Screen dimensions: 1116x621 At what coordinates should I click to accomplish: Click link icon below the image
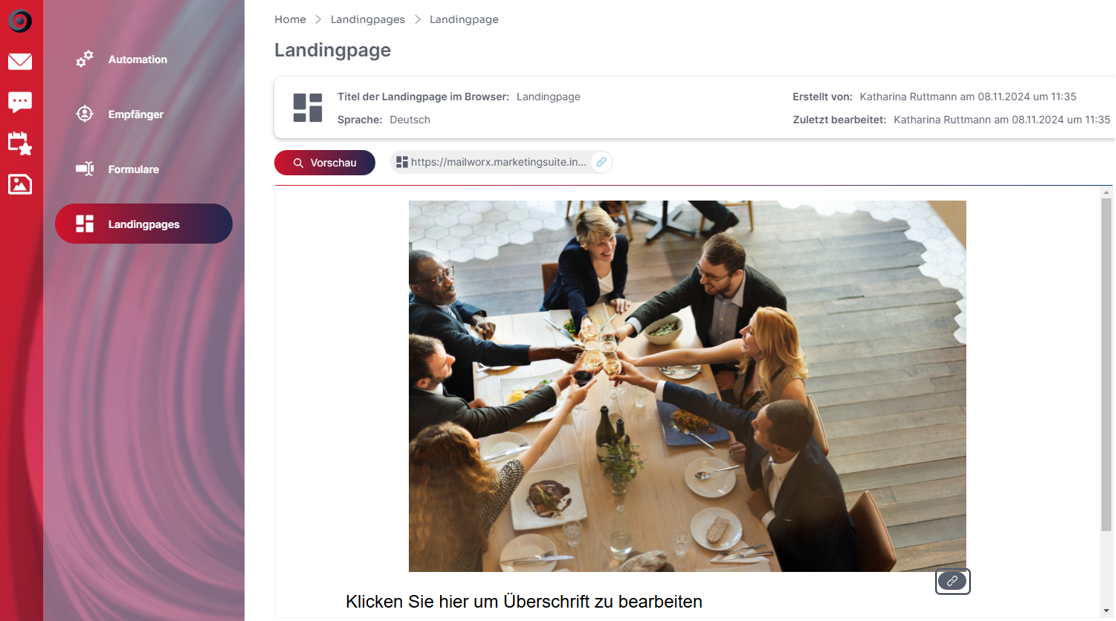tap(952, 581)
